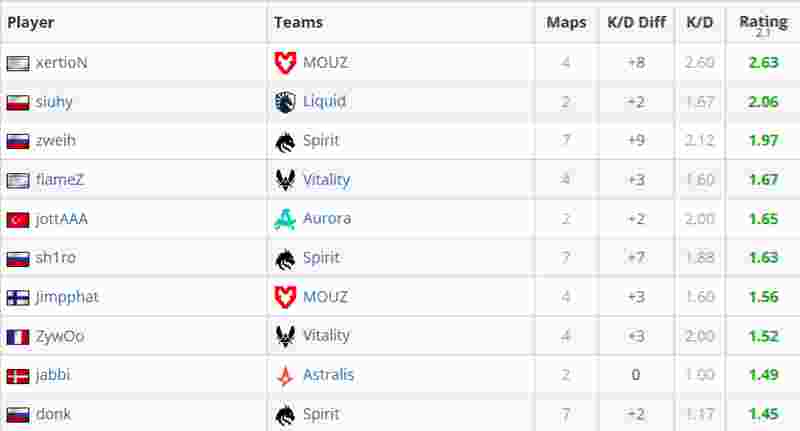Click the Liquid team logo icon
800x431 pixels.
[x=285, y=102]
